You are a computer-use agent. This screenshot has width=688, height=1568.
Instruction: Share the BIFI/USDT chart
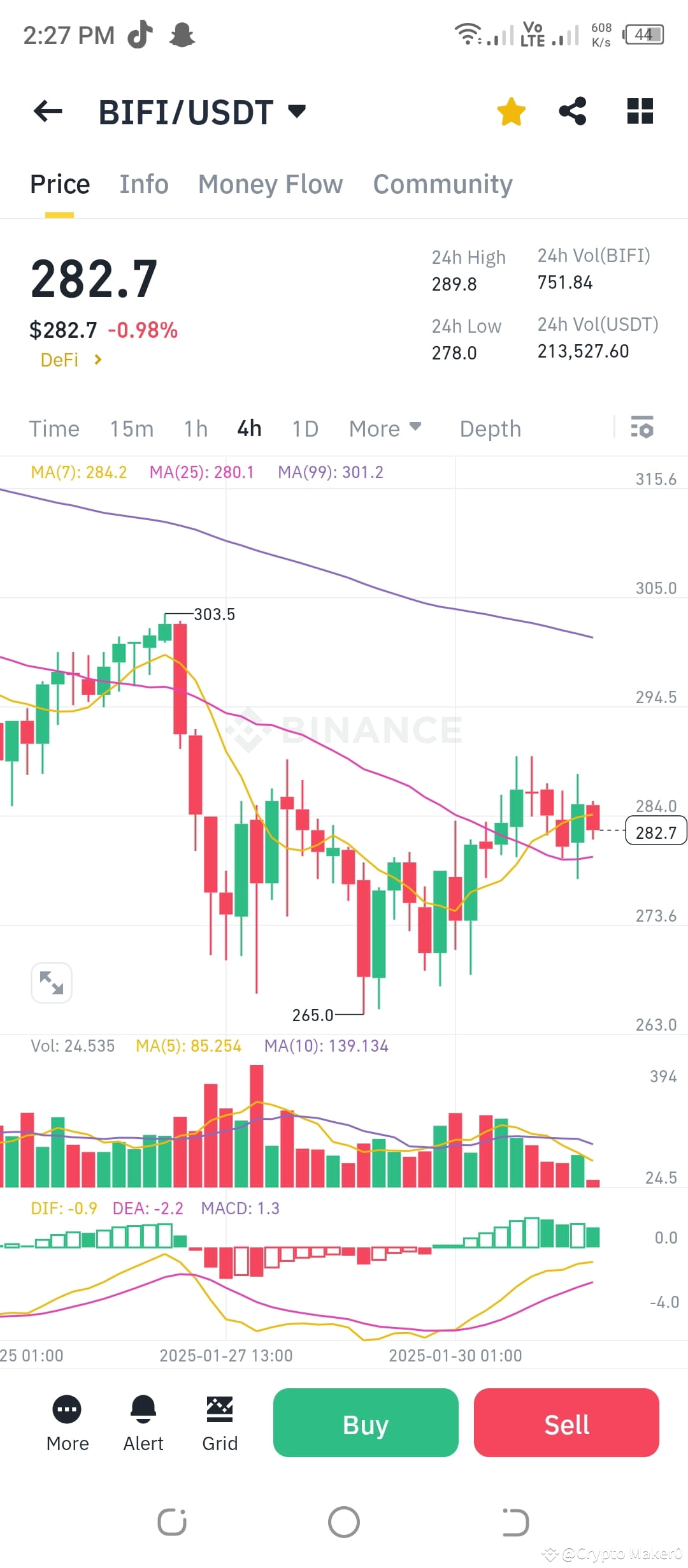573,111
